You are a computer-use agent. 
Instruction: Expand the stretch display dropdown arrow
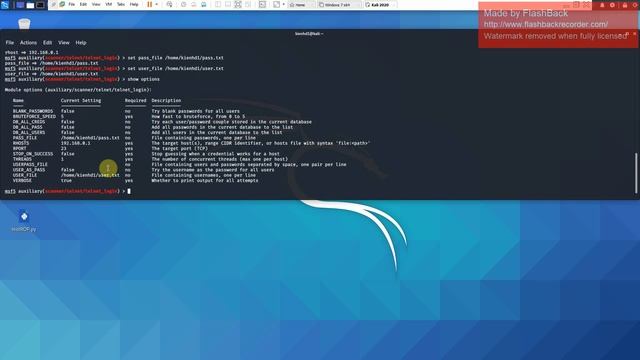click(284, 4)
